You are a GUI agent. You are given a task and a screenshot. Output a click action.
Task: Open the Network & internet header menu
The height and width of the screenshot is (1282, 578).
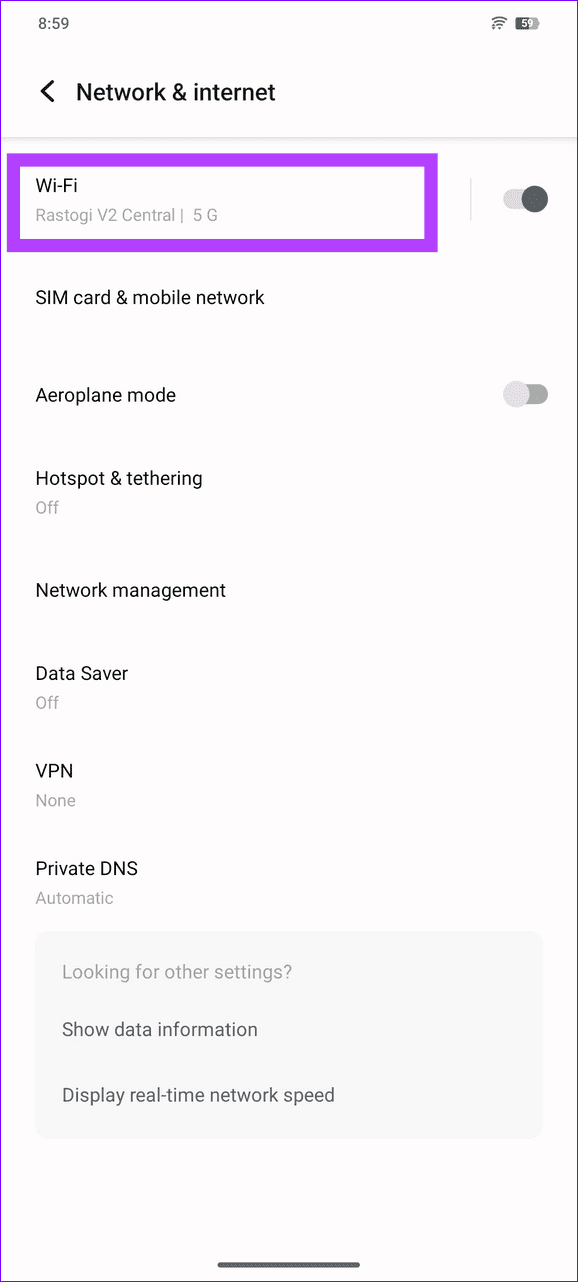coord(175,91)
